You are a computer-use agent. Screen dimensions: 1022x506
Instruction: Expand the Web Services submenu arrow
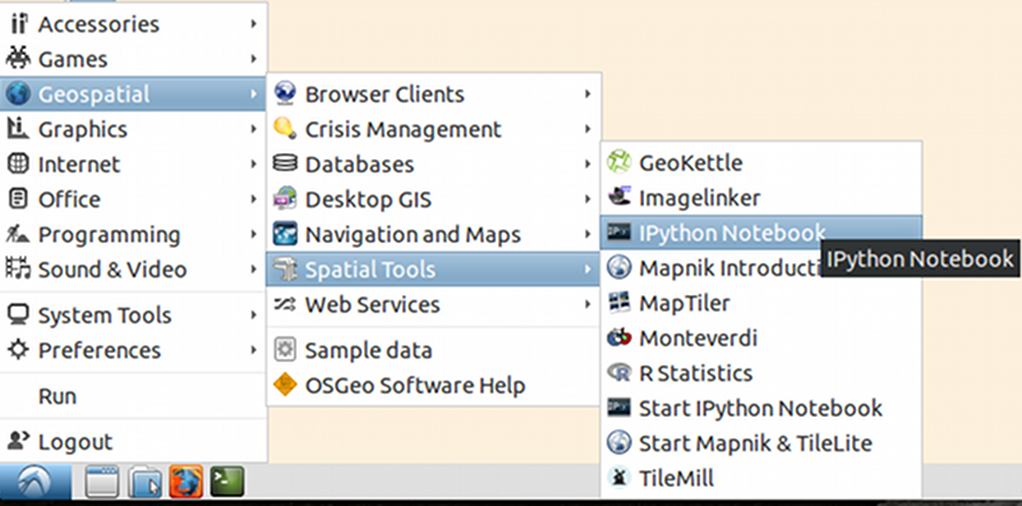tap(588, 304)
